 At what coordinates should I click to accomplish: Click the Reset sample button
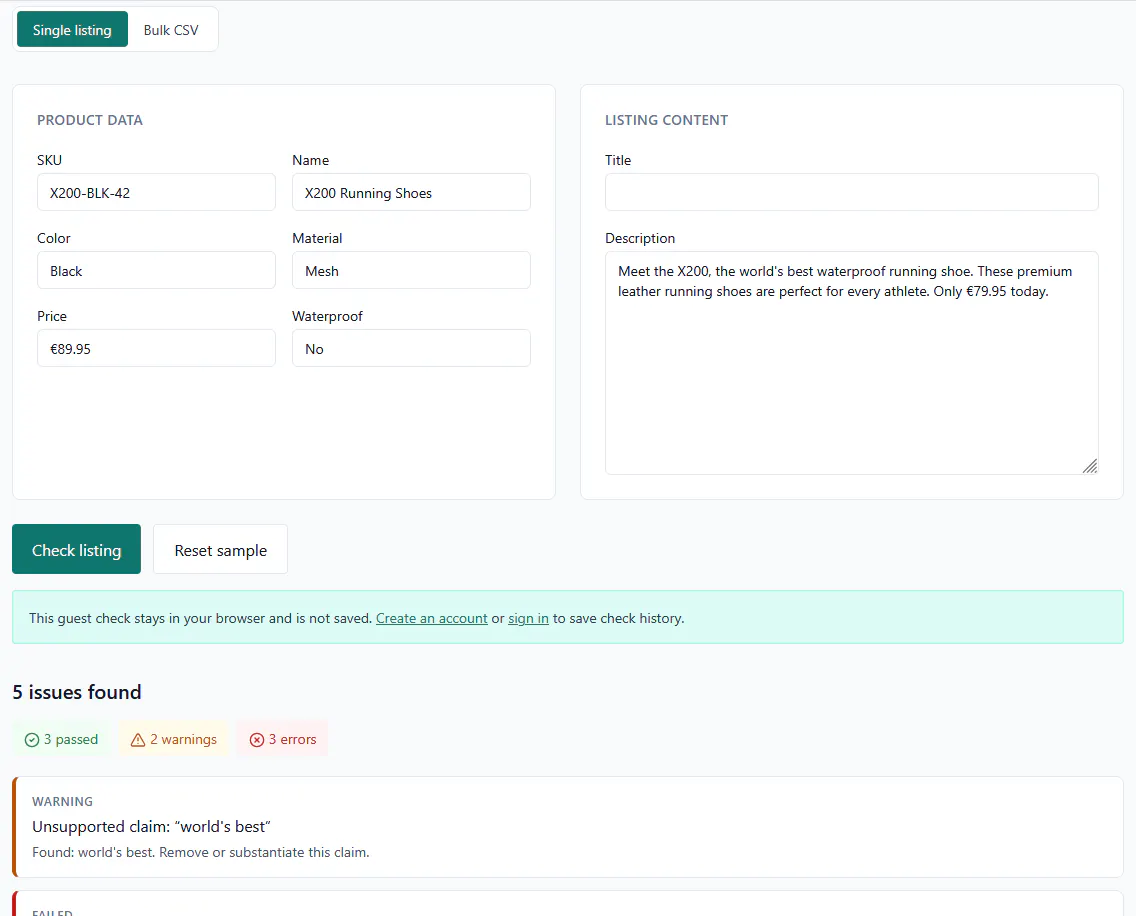[220, 549]
